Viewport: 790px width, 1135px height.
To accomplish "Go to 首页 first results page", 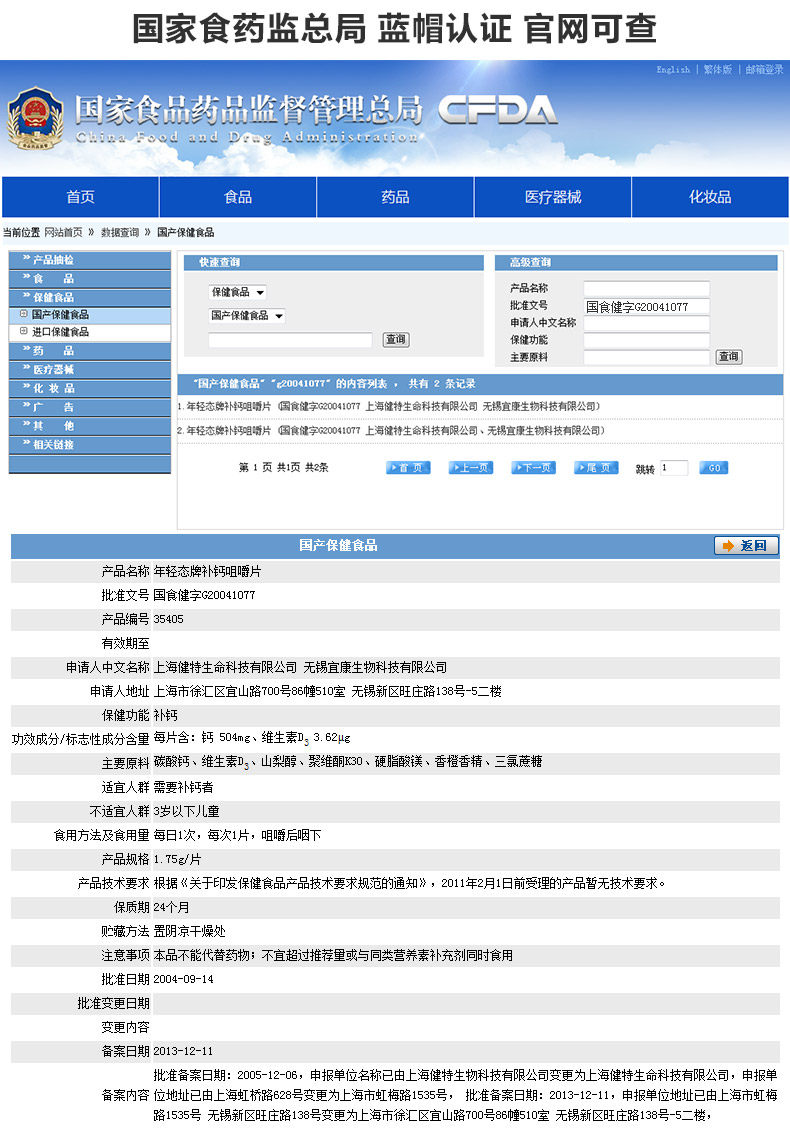I will point(408,468).
